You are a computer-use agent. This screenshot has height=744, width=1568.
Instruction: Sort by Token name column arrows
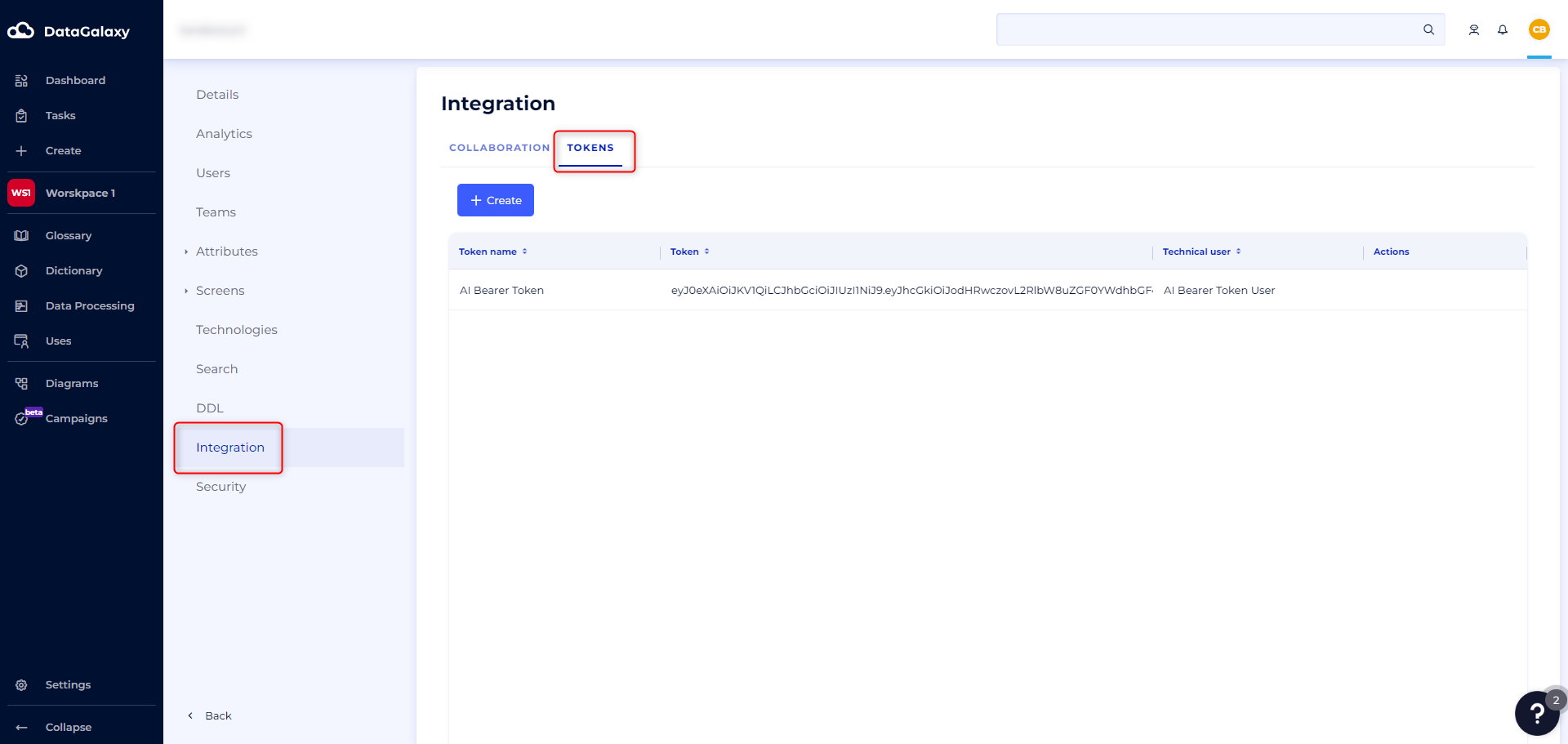[524, 252]
